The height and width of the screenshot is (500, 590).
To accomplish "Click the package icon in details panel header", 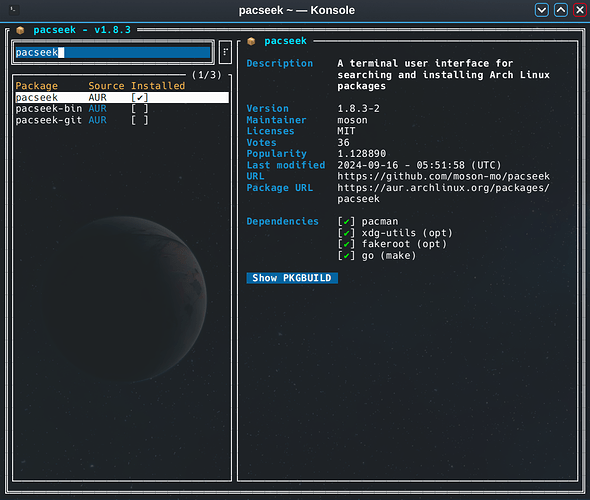I will (251, 41).
